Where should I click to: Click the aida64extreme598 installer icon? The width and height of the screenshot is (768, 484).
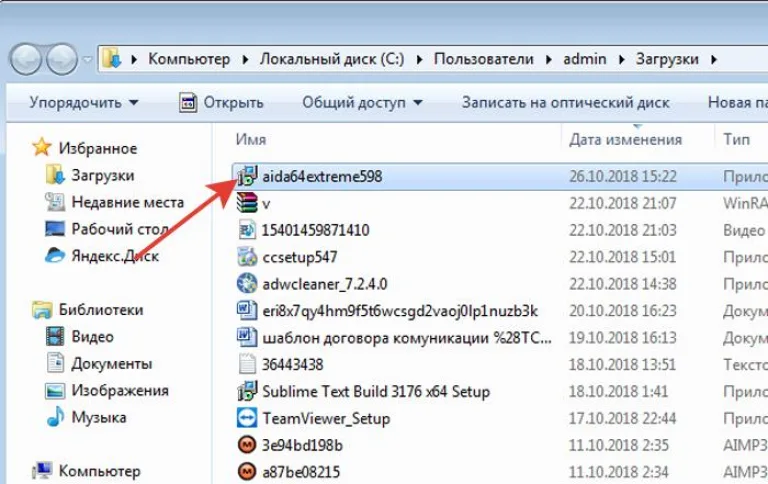247,176
